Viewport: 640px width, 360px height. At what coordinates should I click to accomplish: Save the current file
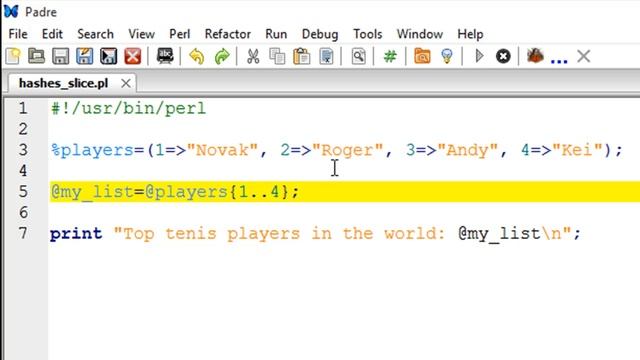pos(60,56)
